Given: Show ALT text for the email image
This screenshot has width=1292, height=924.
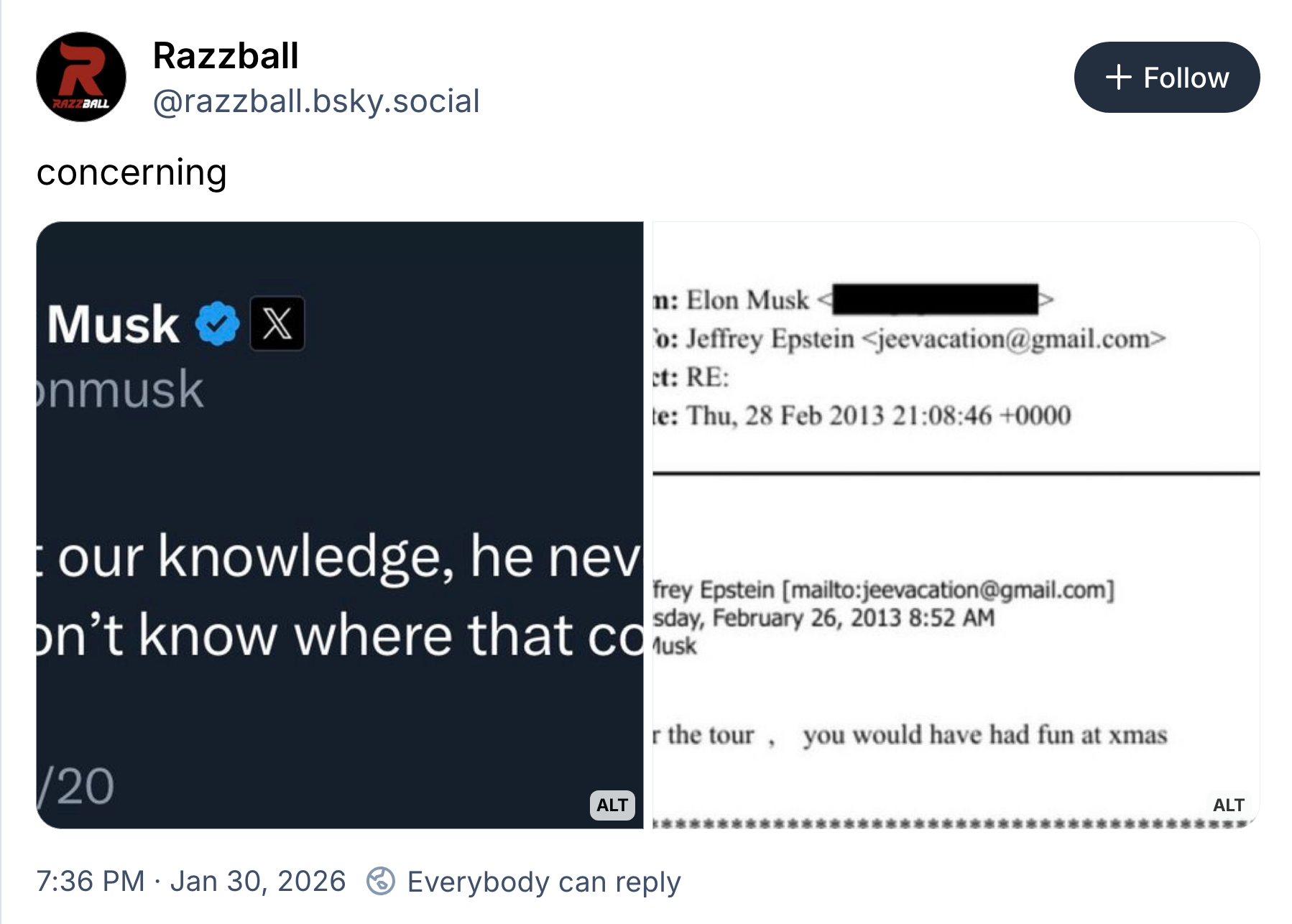Looking at the screenshot, I should pos(1228,805).
